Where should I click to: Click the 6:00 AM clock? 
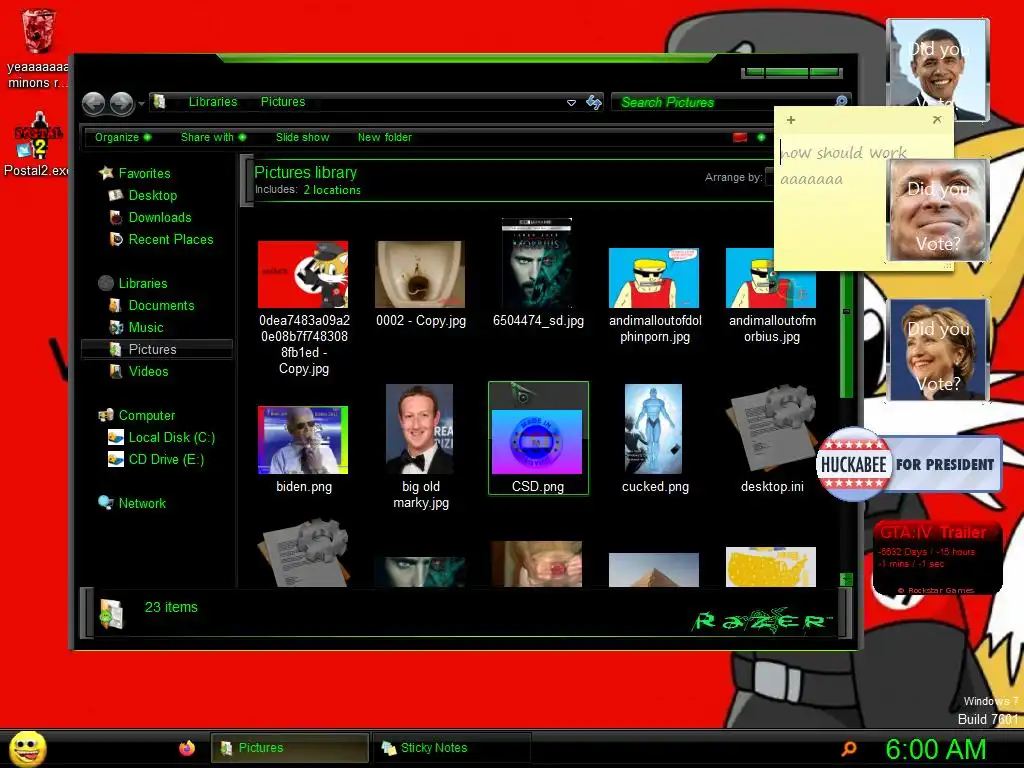point(936,749)
